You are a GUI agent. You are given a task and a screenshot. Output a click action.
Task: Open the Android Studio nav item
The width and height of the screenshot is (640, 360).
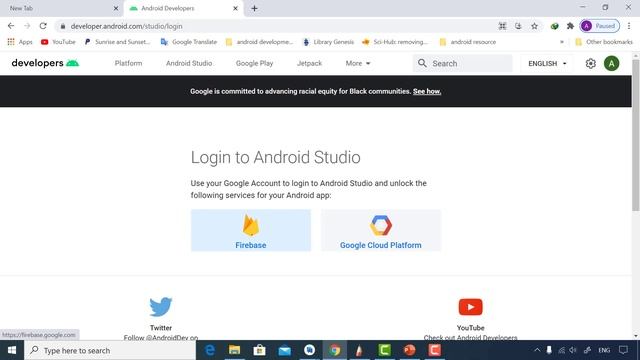point(189,63)
